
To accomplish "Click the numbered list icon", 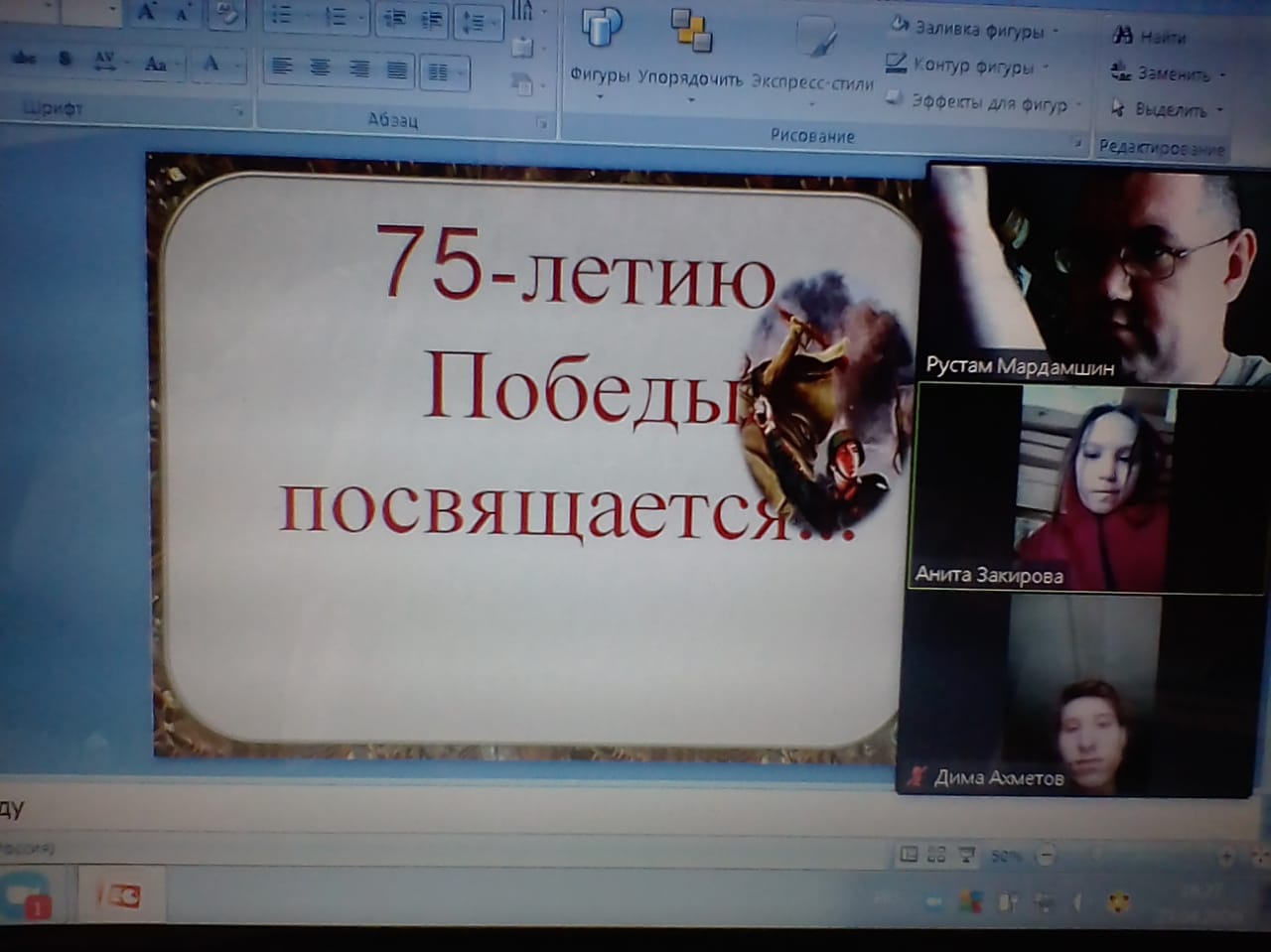I will tap(337, 17).
